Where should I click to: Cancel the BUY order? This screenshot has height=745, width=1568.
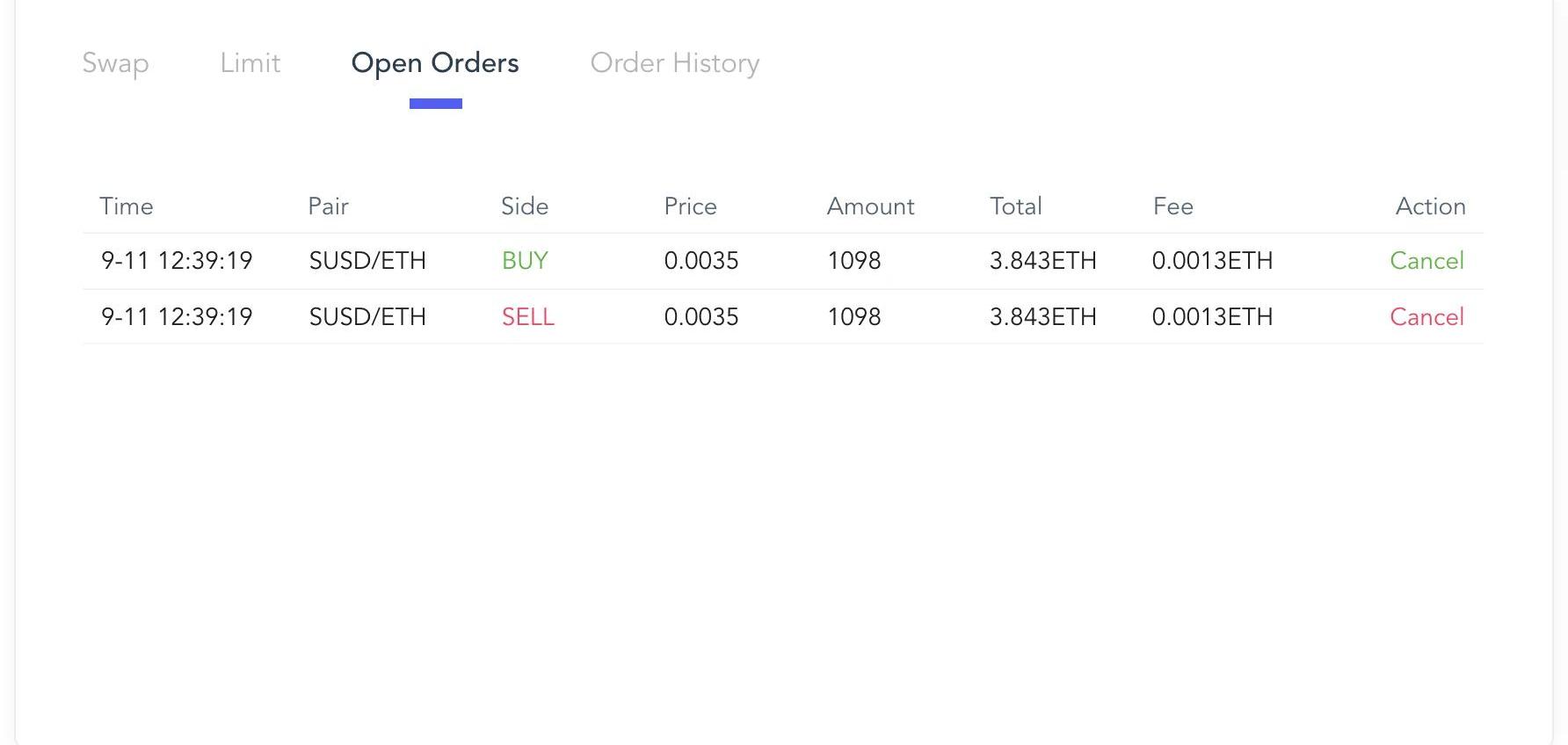1426,261
